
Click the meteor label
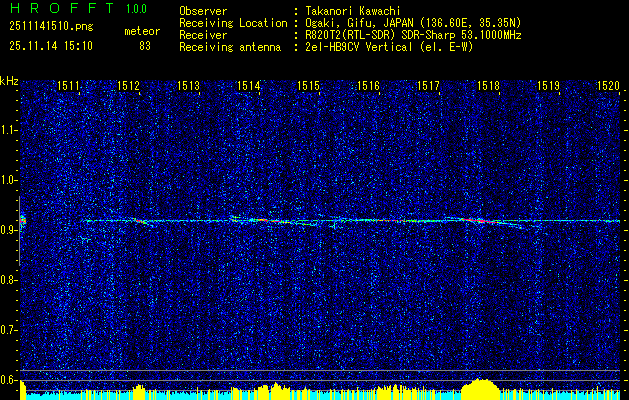(x=142, y=31)
